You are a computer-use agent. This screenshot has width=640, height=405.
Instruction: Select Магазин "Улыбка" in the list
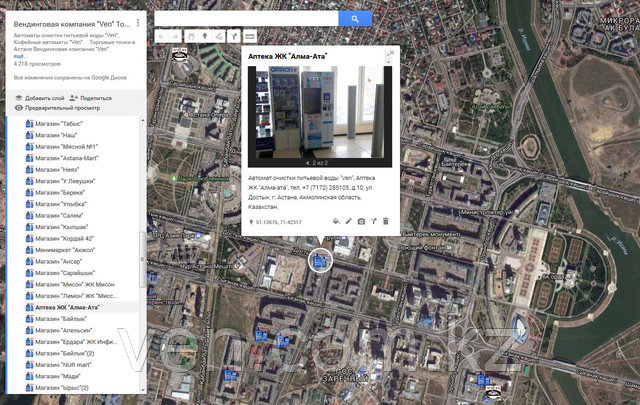pos(56,204)
